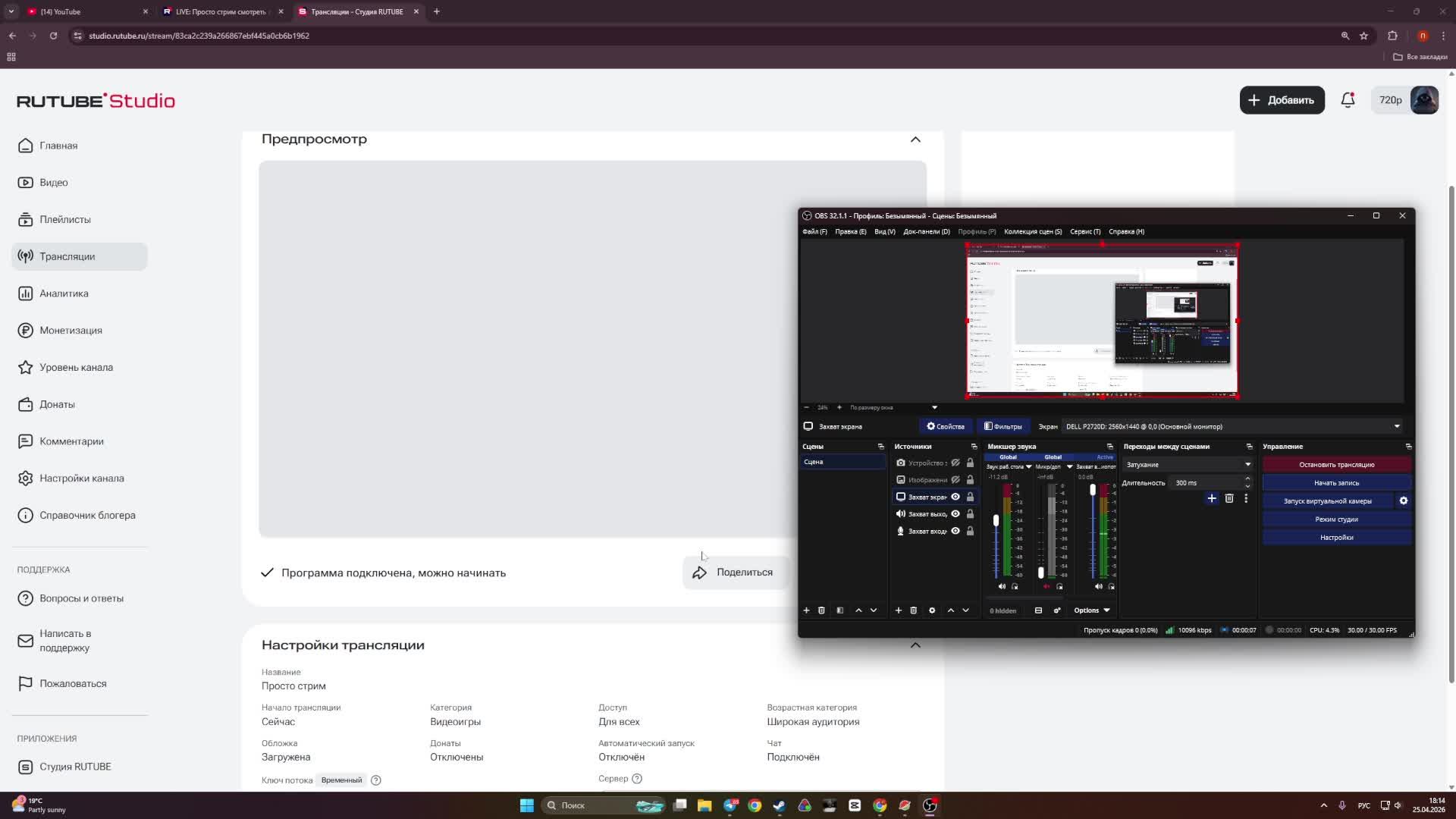Collapse the Предпросмотр section

coord(915,140)
